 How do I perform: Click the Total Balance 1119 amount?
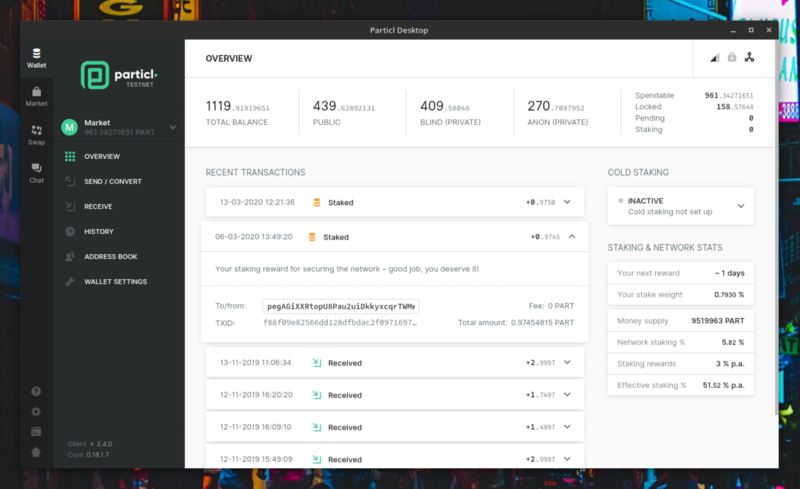pos(238,107)
